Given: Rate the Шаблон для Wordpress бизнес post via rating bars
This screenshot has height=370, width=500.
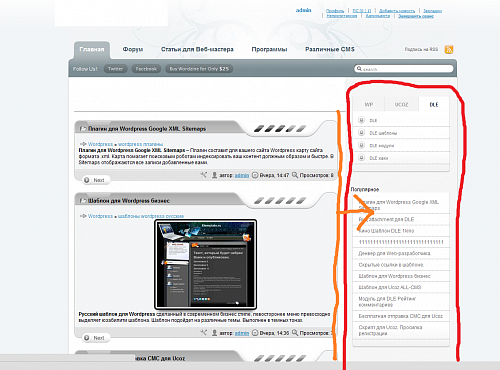Looking at the screenshot, I should click(280, 201).
